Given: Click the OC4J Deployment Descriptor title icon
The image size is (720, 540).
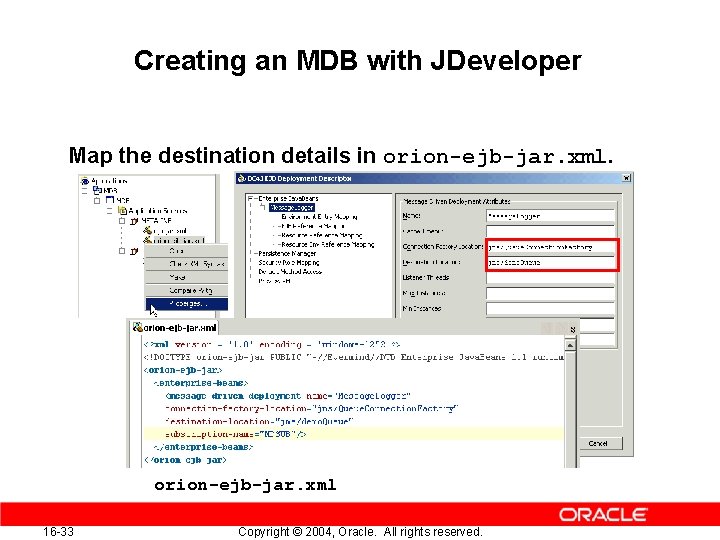Looking at the screenshot, I should [242, 179].
